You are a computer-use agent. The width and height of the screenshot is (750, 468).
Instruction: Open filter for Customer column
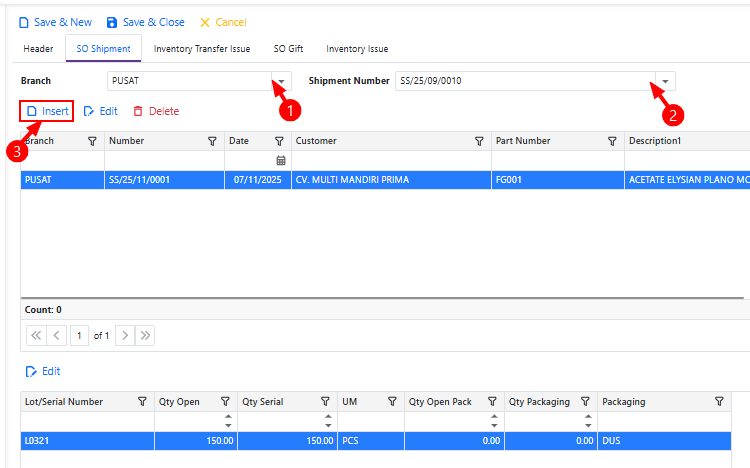(x=479, y=141)
